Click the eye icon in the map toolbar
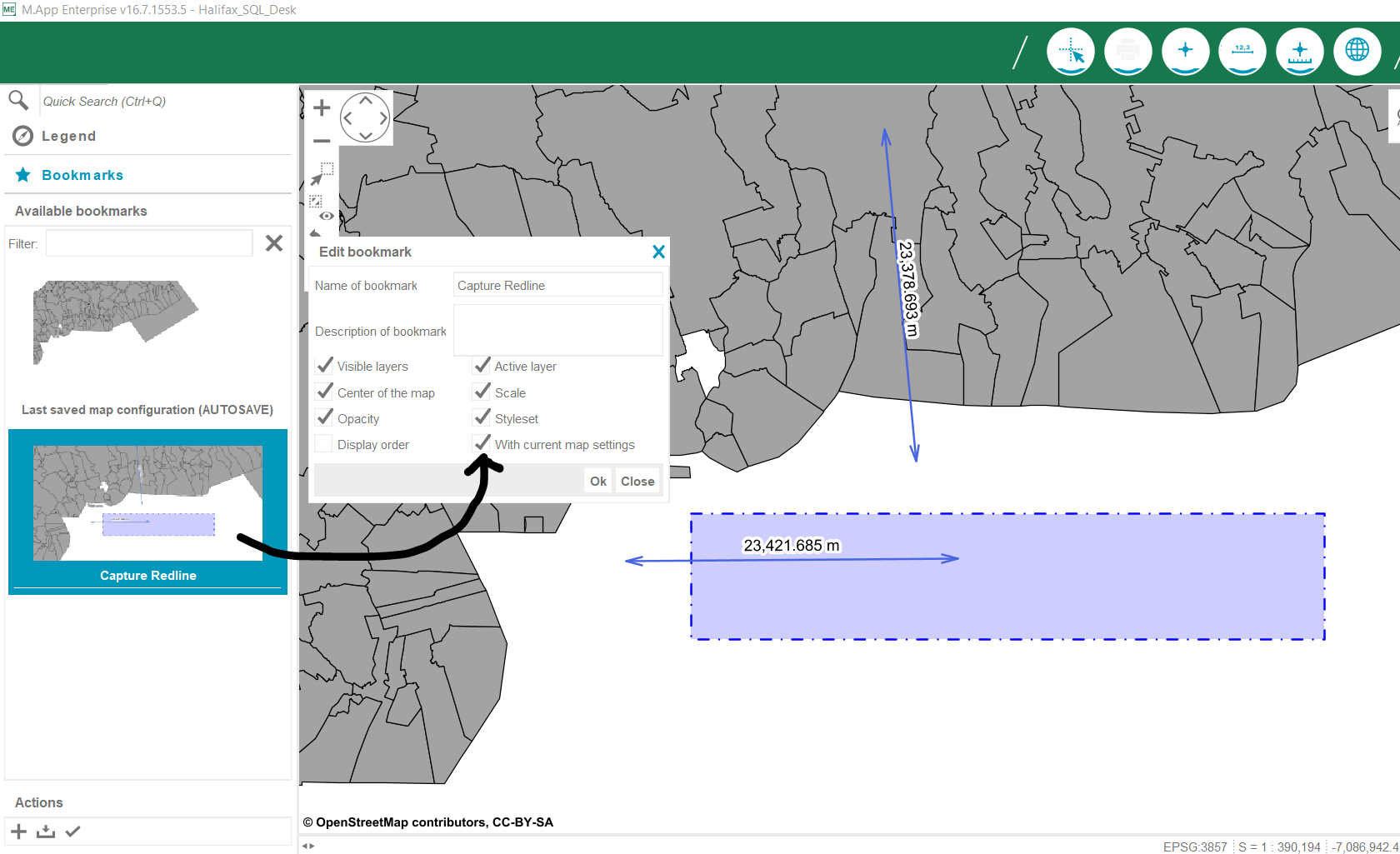Viewport: 1400px width, 854px height. pos(326,215)
